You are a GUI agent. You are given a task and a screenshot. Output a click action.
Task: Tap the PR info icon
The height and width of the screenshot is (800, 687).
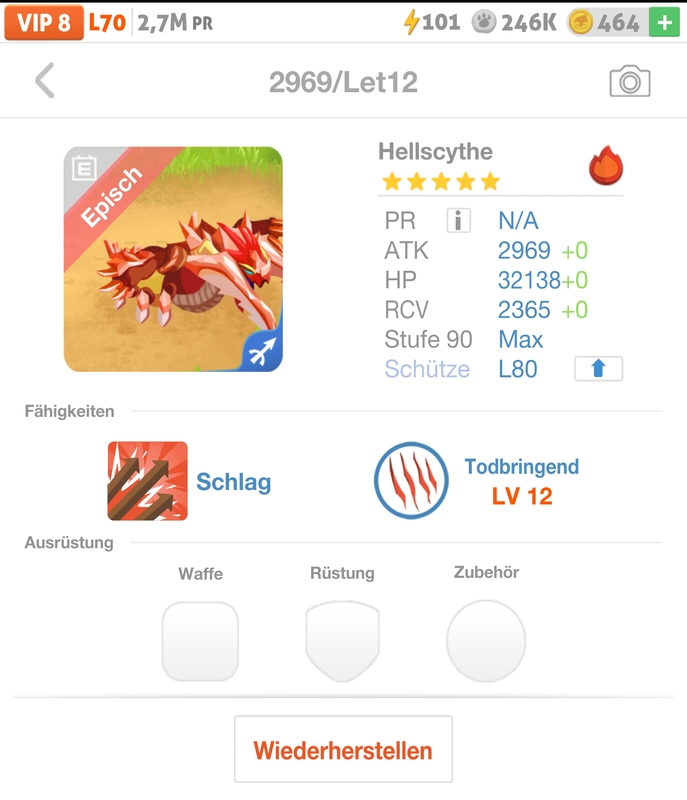point(458,221)
